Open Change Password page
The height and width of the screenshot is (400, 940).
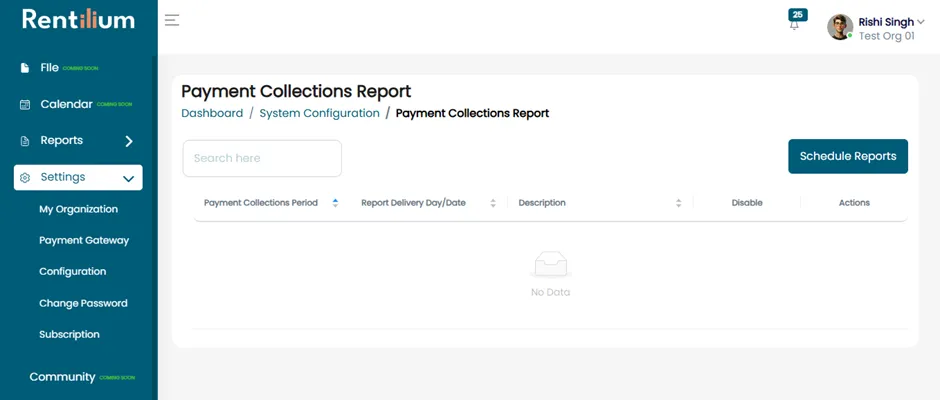pyautogui.click(x=83, y=303)
